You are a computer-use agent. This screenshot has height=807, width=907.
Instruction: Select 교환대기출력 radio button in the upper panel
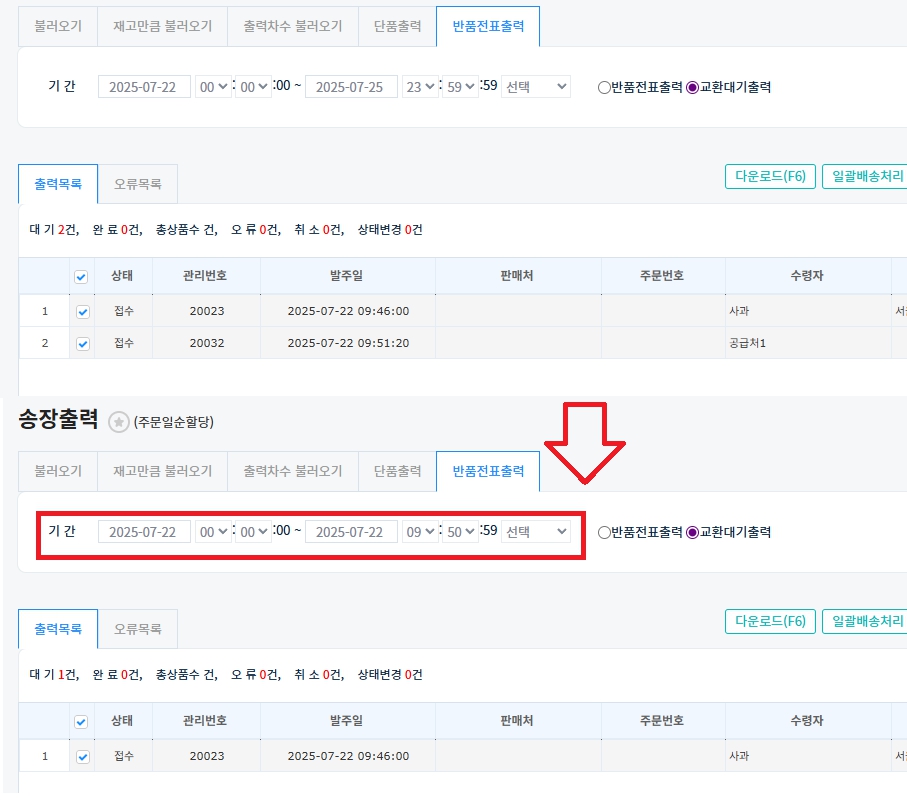point(692,87)
